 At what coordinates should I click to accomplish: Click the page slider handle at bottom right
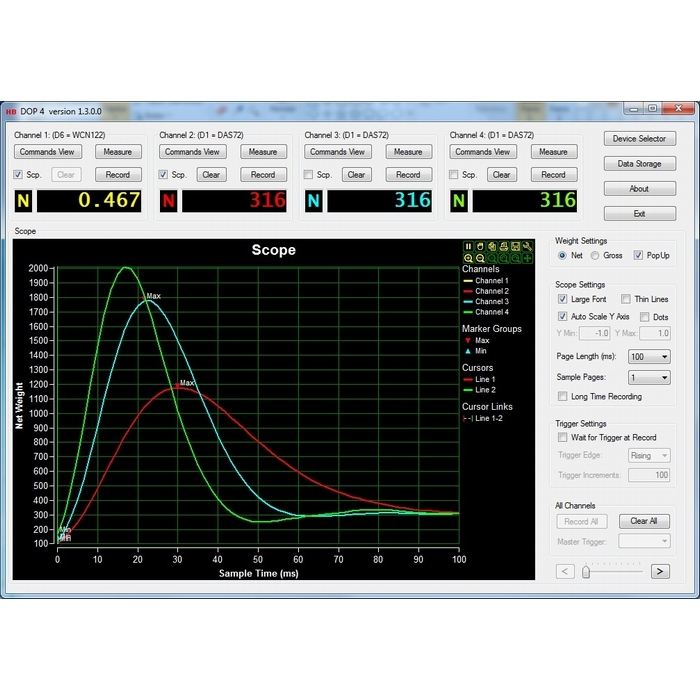(586, 571)
